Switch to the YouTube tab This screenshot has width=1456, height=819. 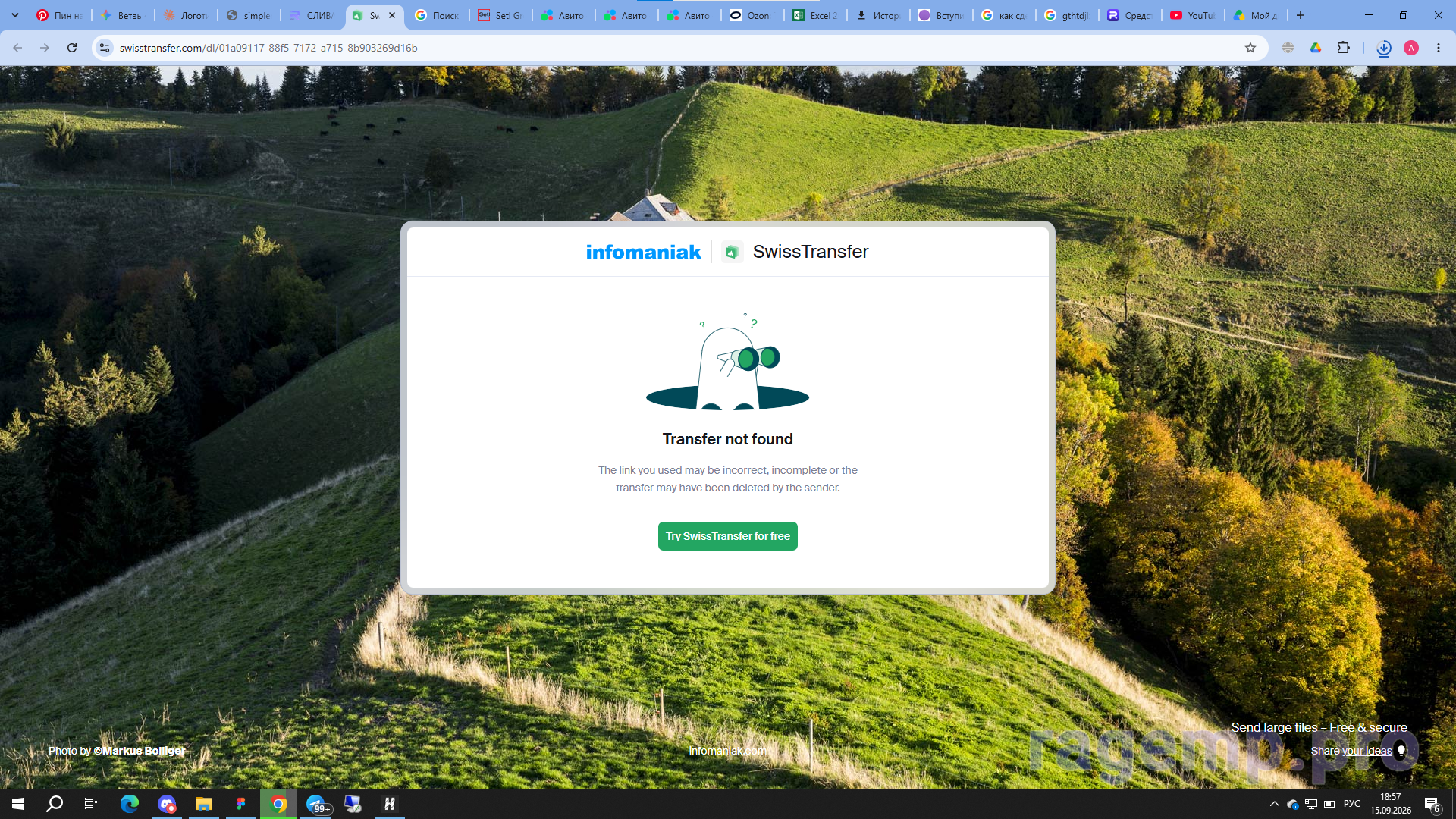pyautogui.click(x=1193, y=15)
